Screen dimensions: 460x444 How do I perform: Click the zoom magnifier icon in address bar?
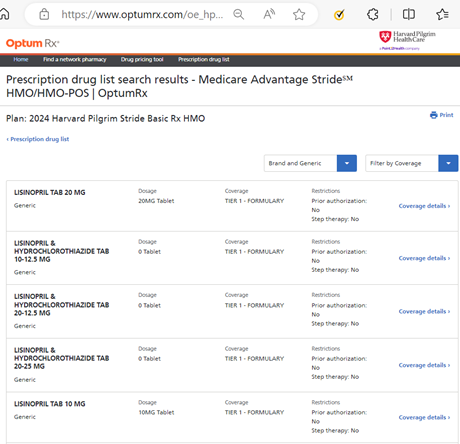[x=239, y=14]
